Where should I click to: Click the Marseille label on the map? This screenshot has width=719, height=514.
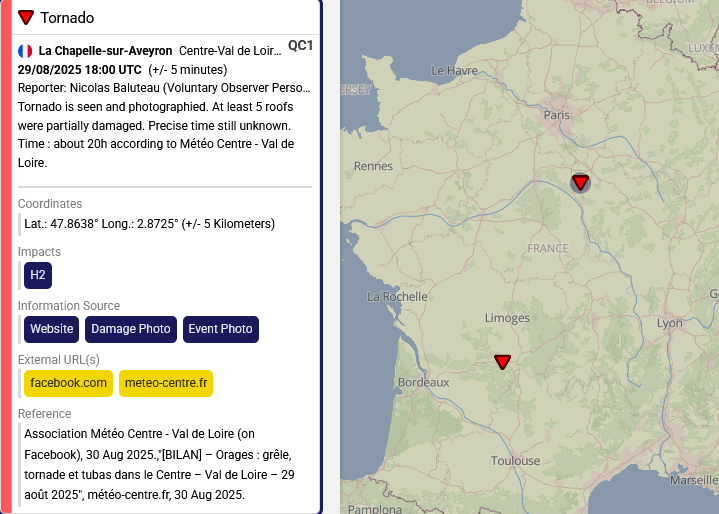(x=694, y=480)
